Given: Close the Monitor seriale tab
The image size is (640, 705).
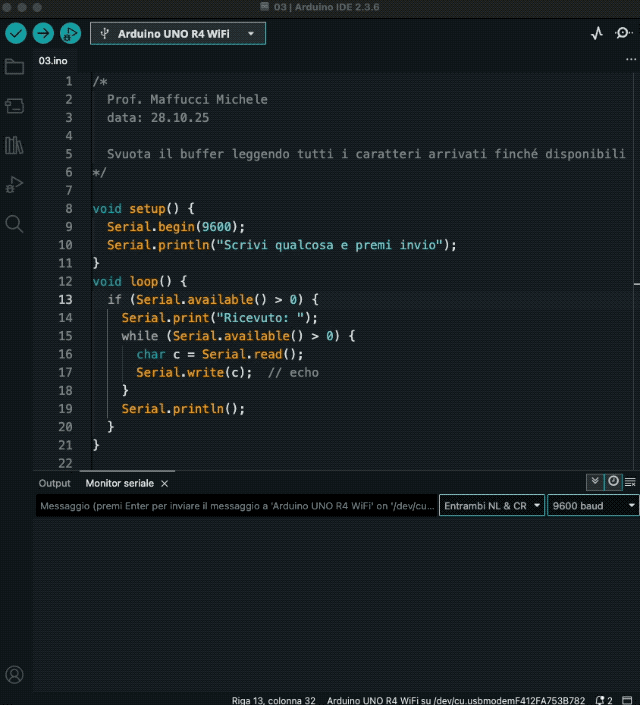Looking at the screenshot, I should click(x=164, y=483).
